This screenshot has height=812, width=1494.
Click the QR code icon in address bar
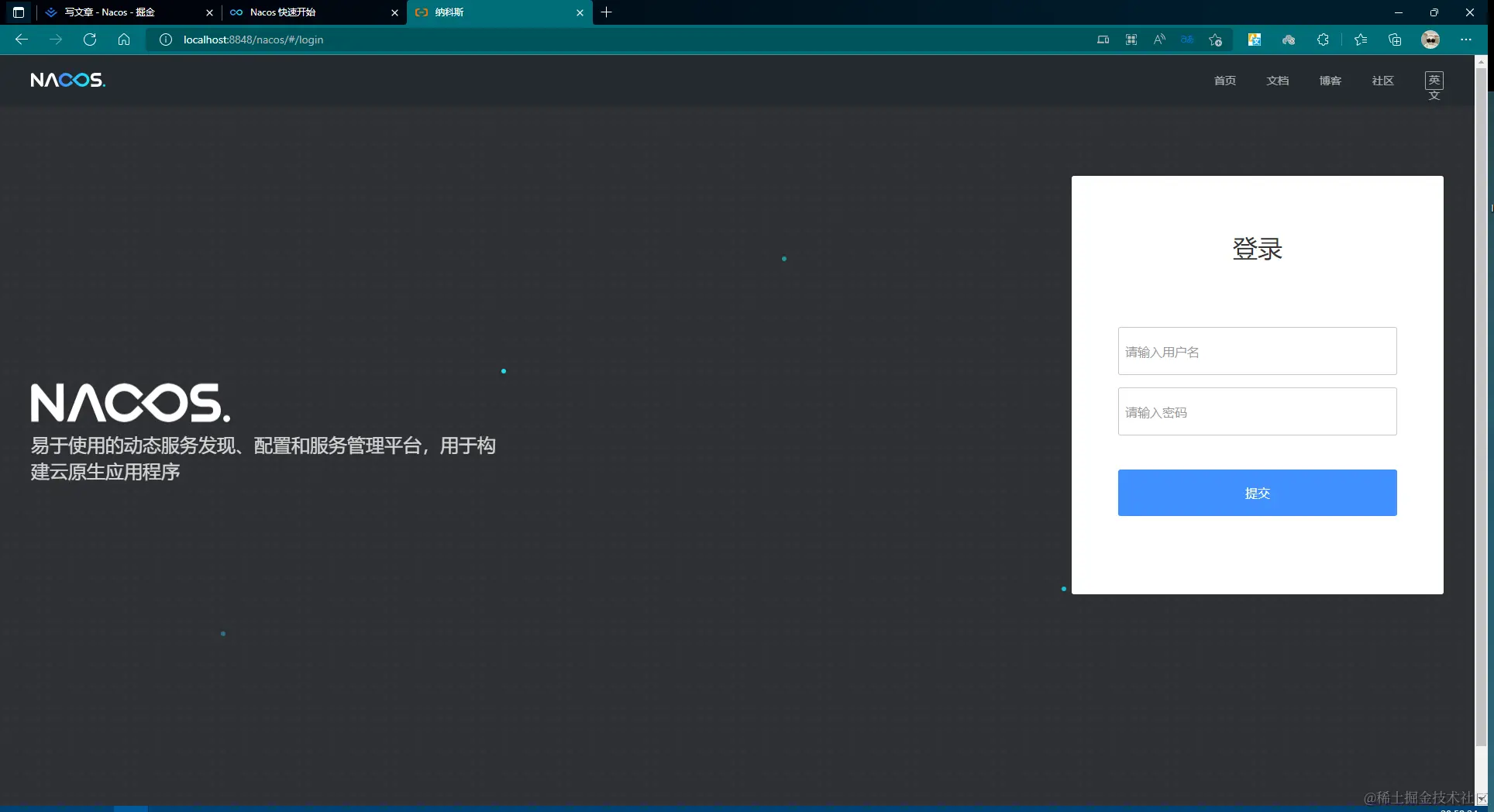pyautogui.click(x=1131, y=40)
